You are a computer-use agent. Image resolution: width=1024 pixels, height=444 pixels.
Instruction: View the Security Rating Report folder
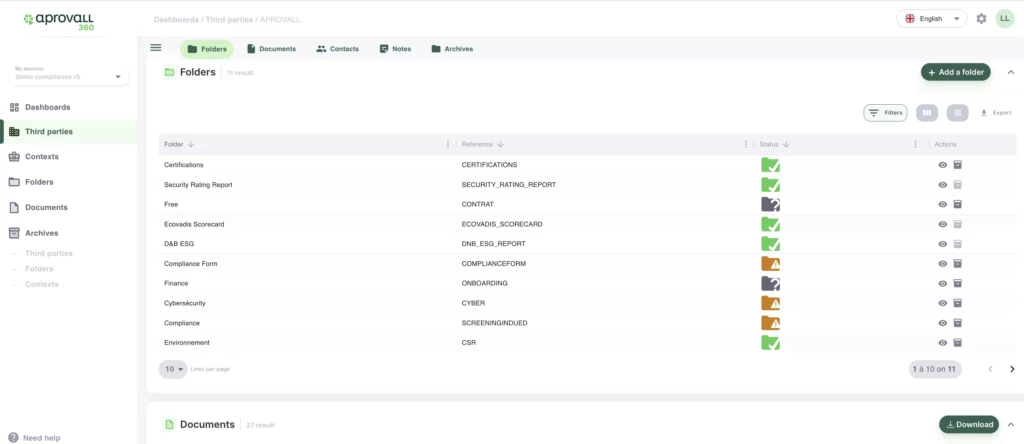[x=942, y=185]
